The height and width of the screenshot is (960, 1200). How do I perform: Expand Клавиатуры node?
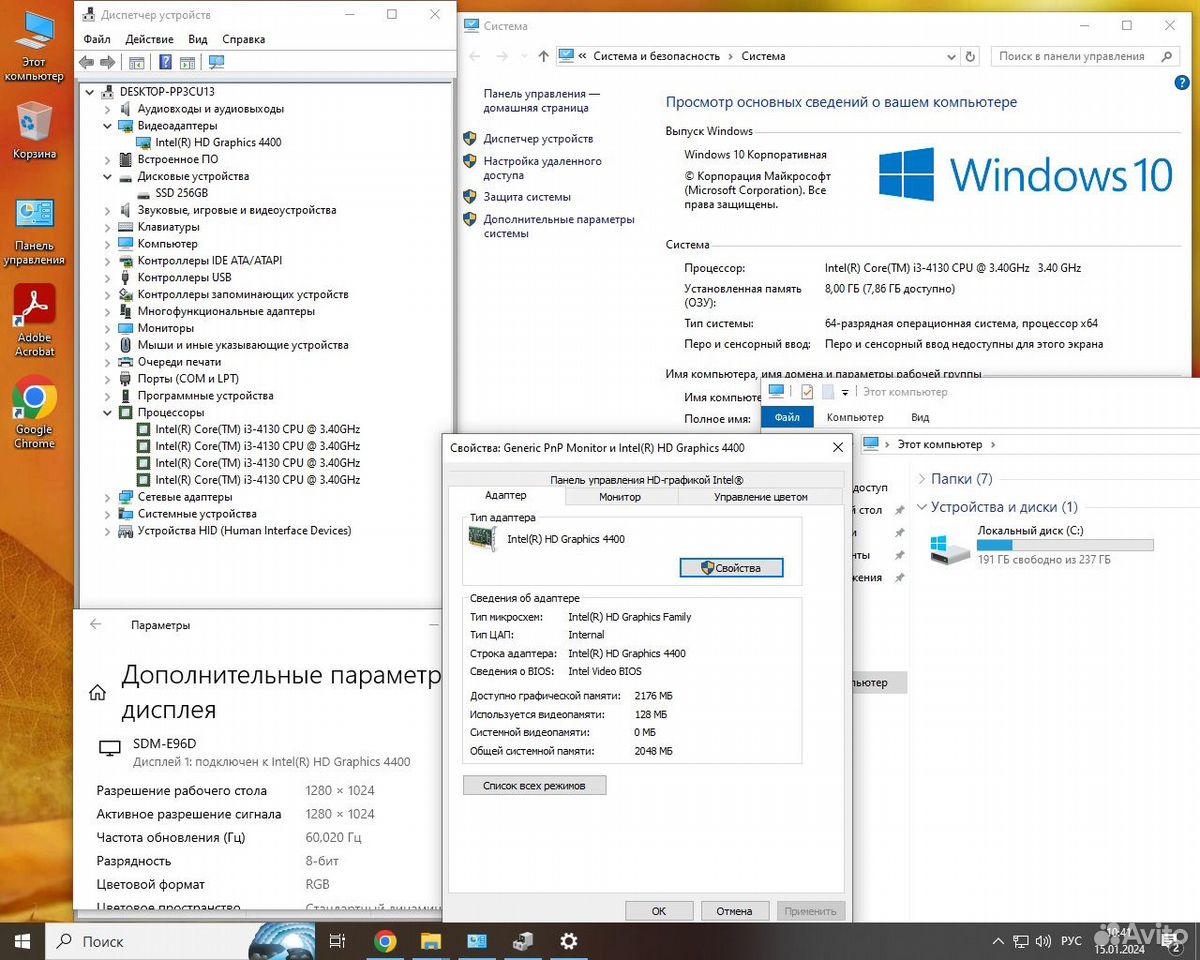tap(107, 227)
